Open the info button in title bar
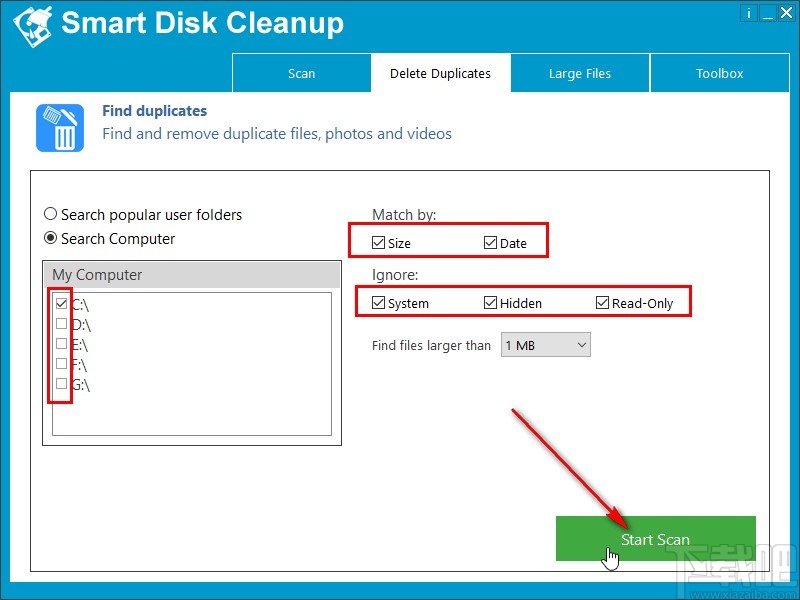Image resolution: width=800 pixels, height=600 pixels. coord(748,13)
